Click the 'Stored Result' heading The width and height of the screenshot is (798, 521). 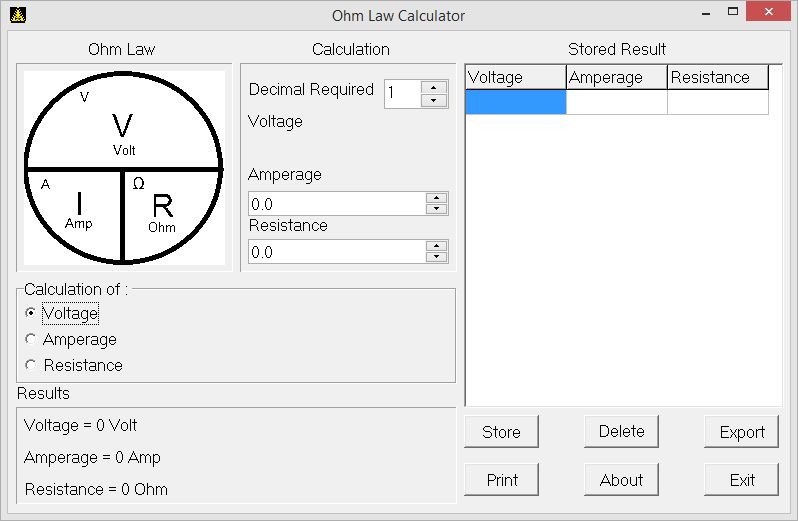click(617, 49)
